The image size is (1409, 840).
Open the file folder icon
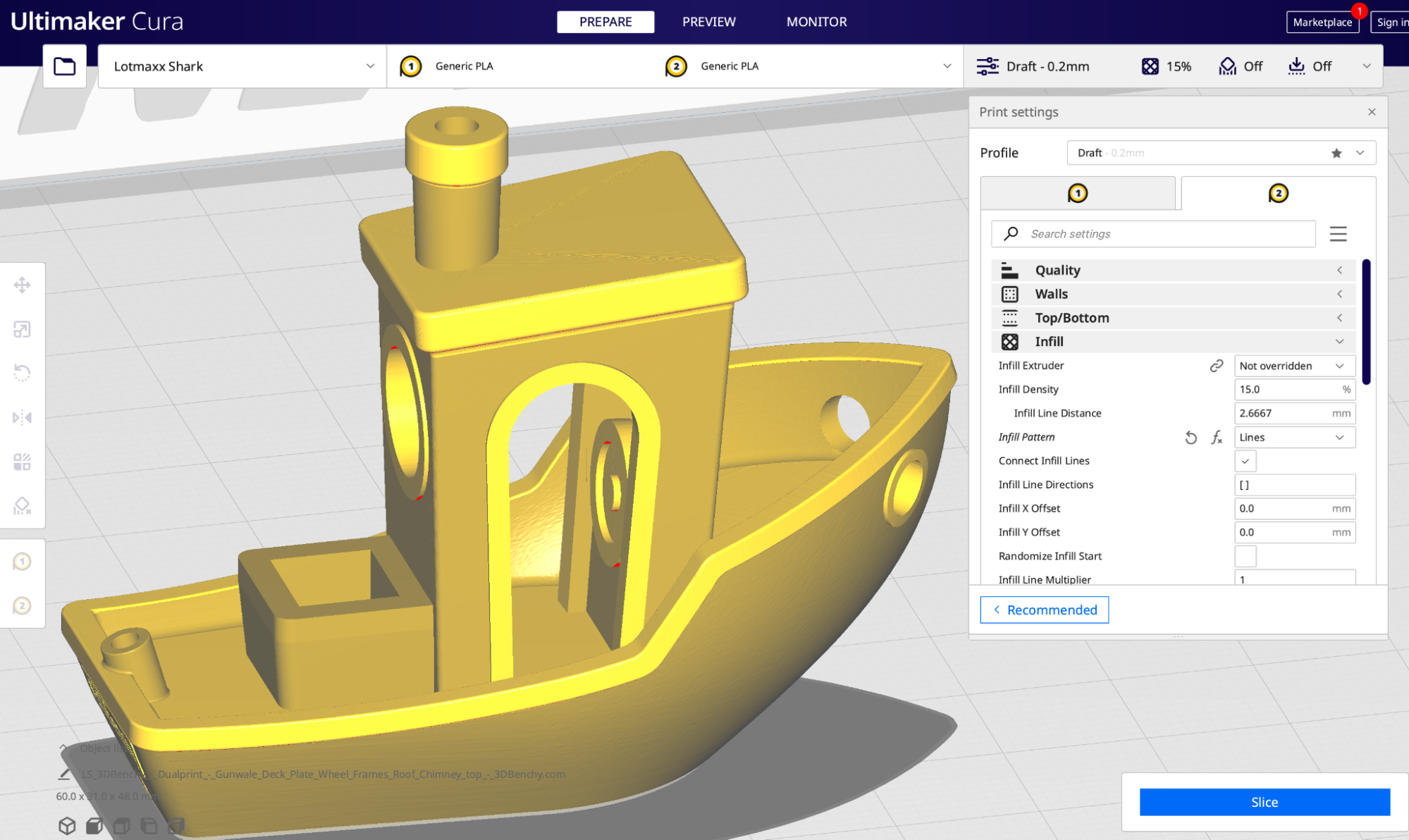point(64,66)
